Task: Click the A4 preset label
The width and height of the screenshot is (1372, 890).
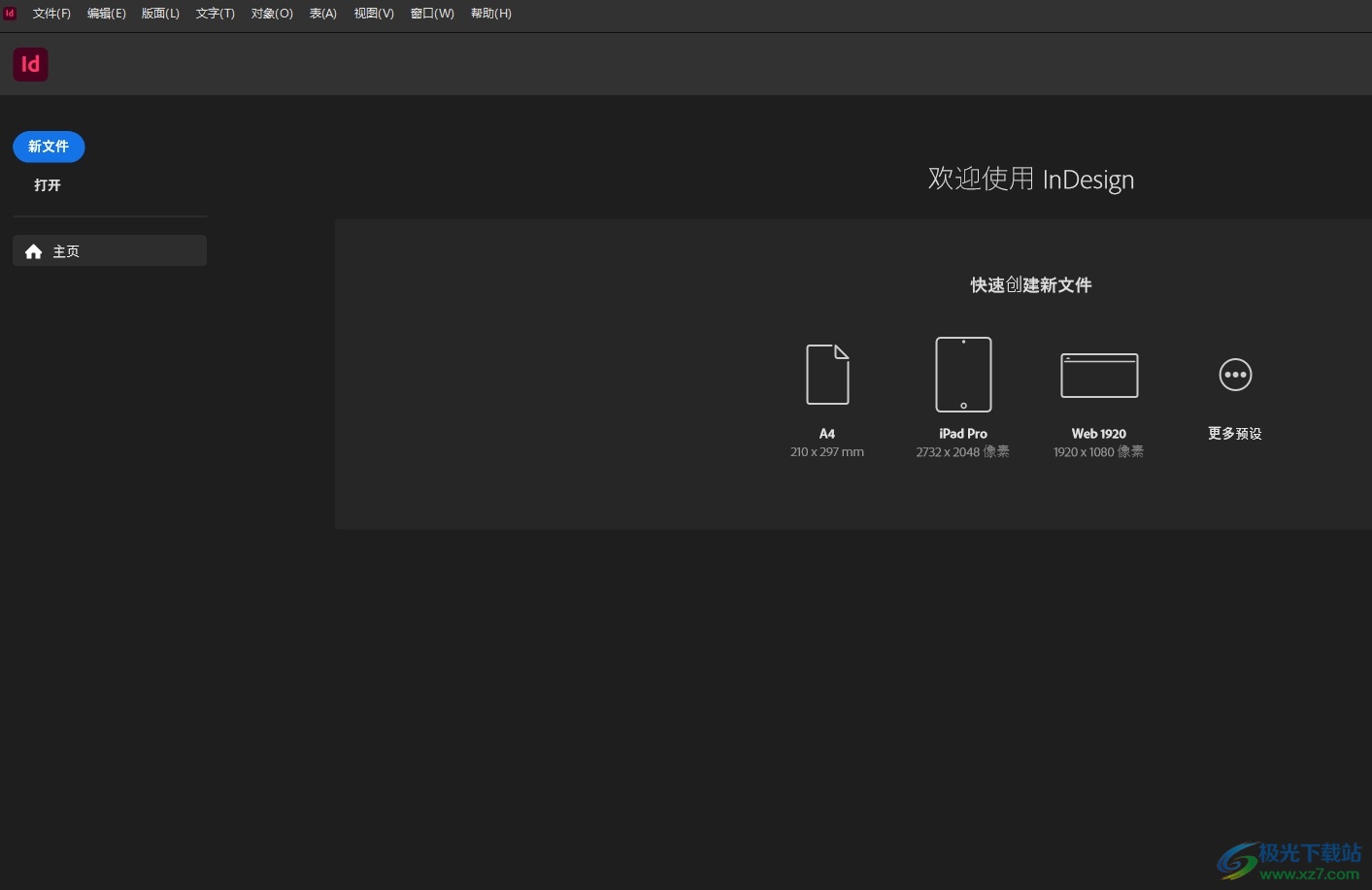Action: pyautogui.click(x=827, y=434)
